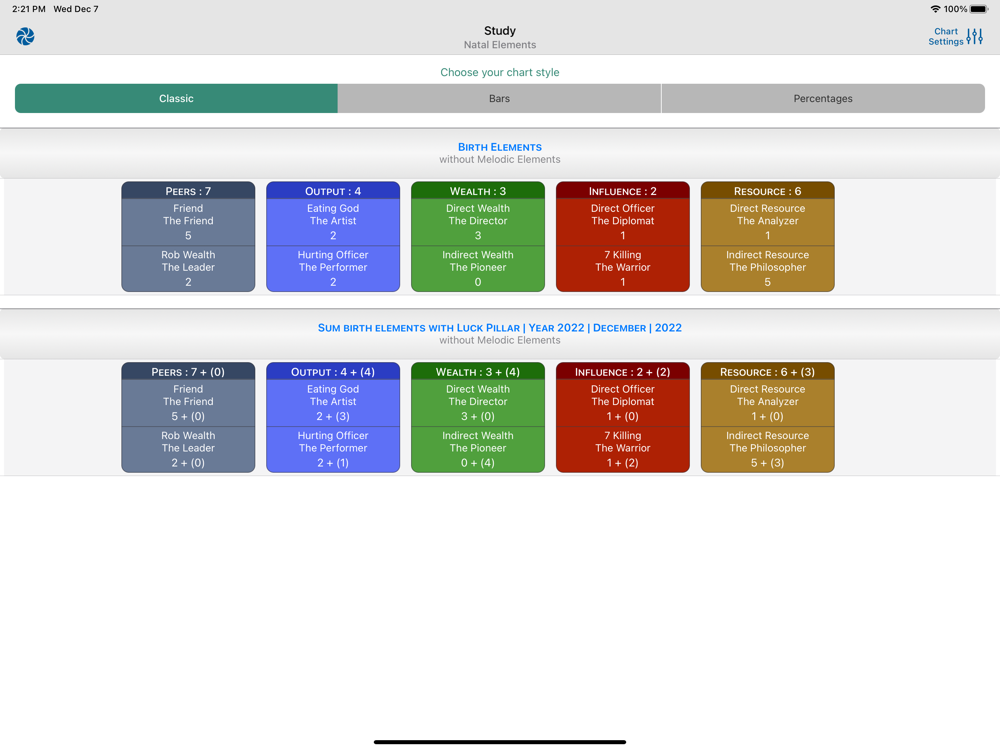This screenshot has width=1000, height=750.
Task: Tap the Rob Wealth cell showing 2 + (0)
Action: 188,450
